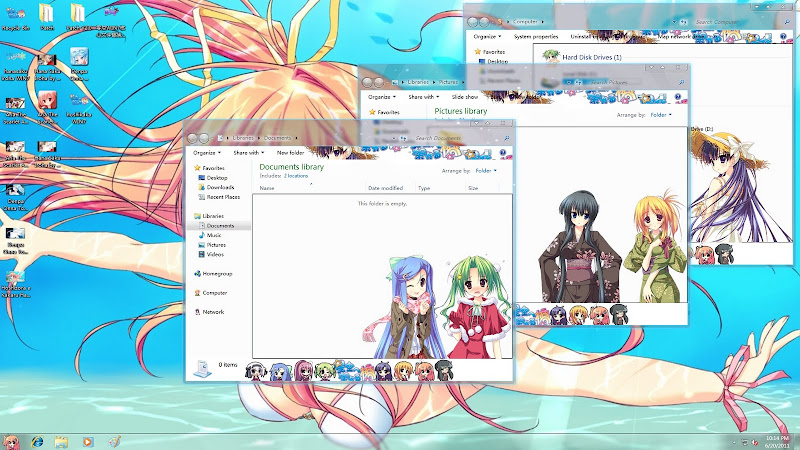Click Documents breadcrumb in the Documents address bar
Image resolution: width=800 pixels, height=450 pixels.
pyautogui.click(x=277, y=138)
